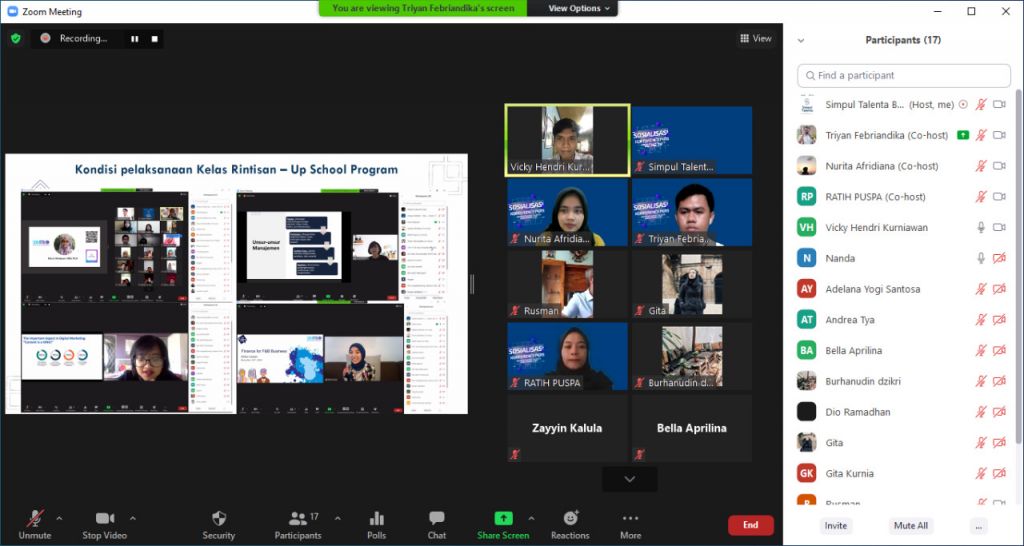Click the Participants (17) panel title

pyautogui.click(x=903, y=40)
